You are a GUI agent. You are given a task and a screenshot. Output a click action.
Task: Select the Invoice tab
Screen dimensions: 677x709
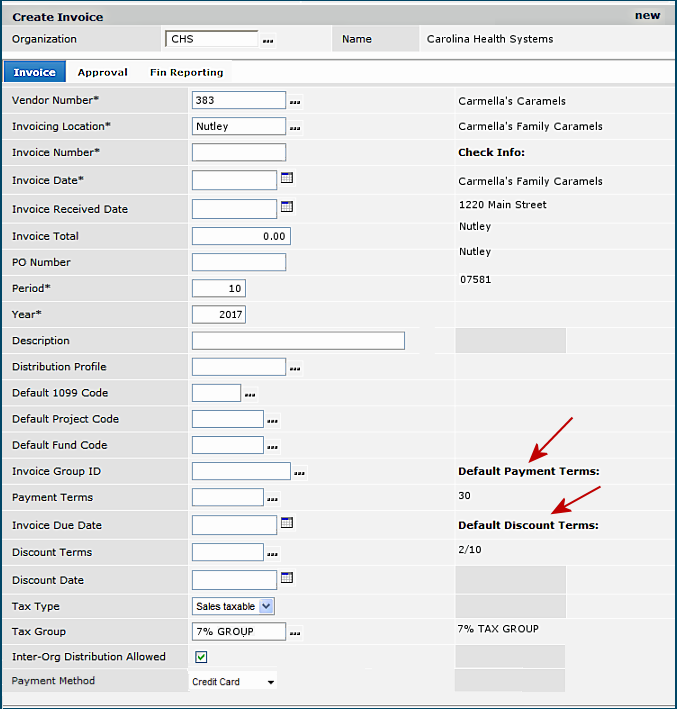(35, 72)
